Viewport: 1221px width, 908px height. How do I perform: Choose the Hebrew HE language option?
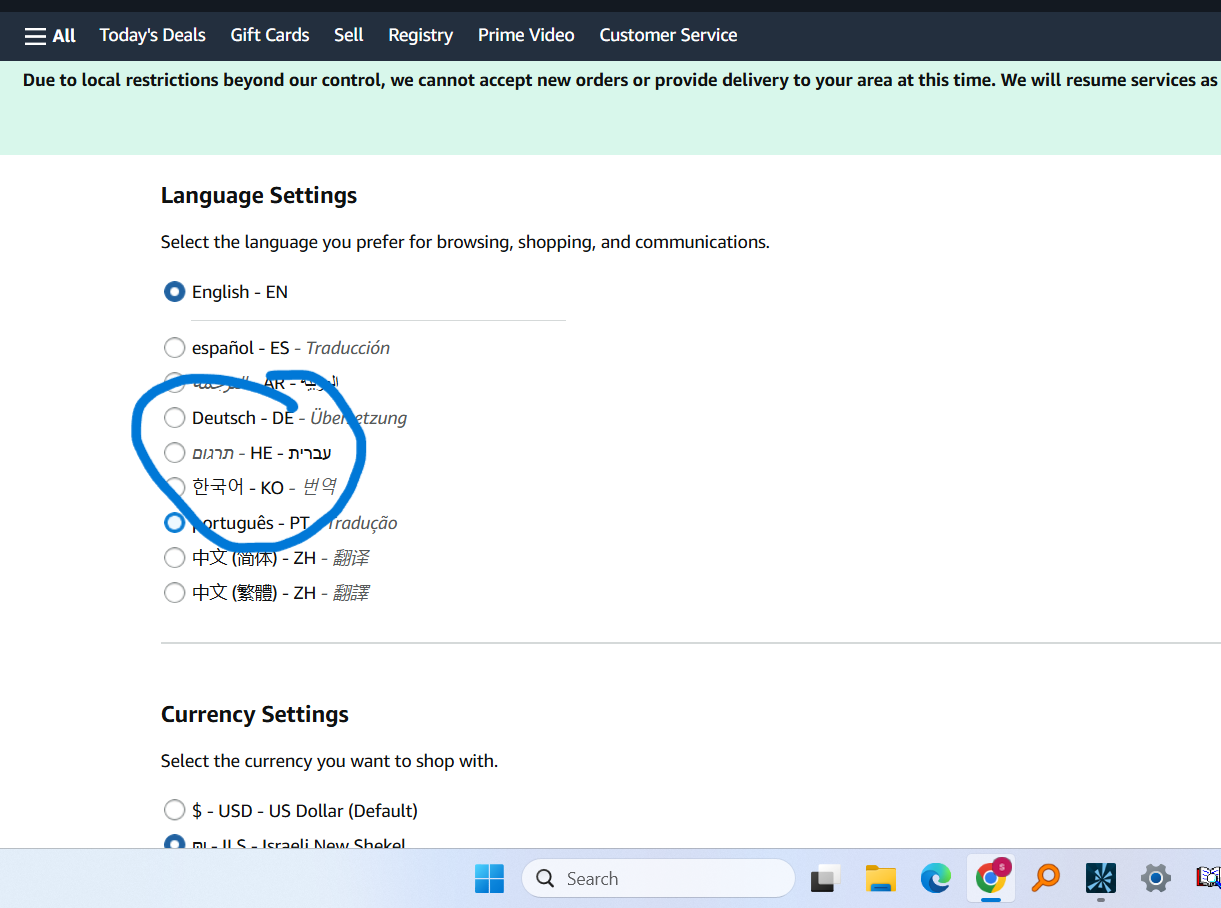click(x=175, y=453)
